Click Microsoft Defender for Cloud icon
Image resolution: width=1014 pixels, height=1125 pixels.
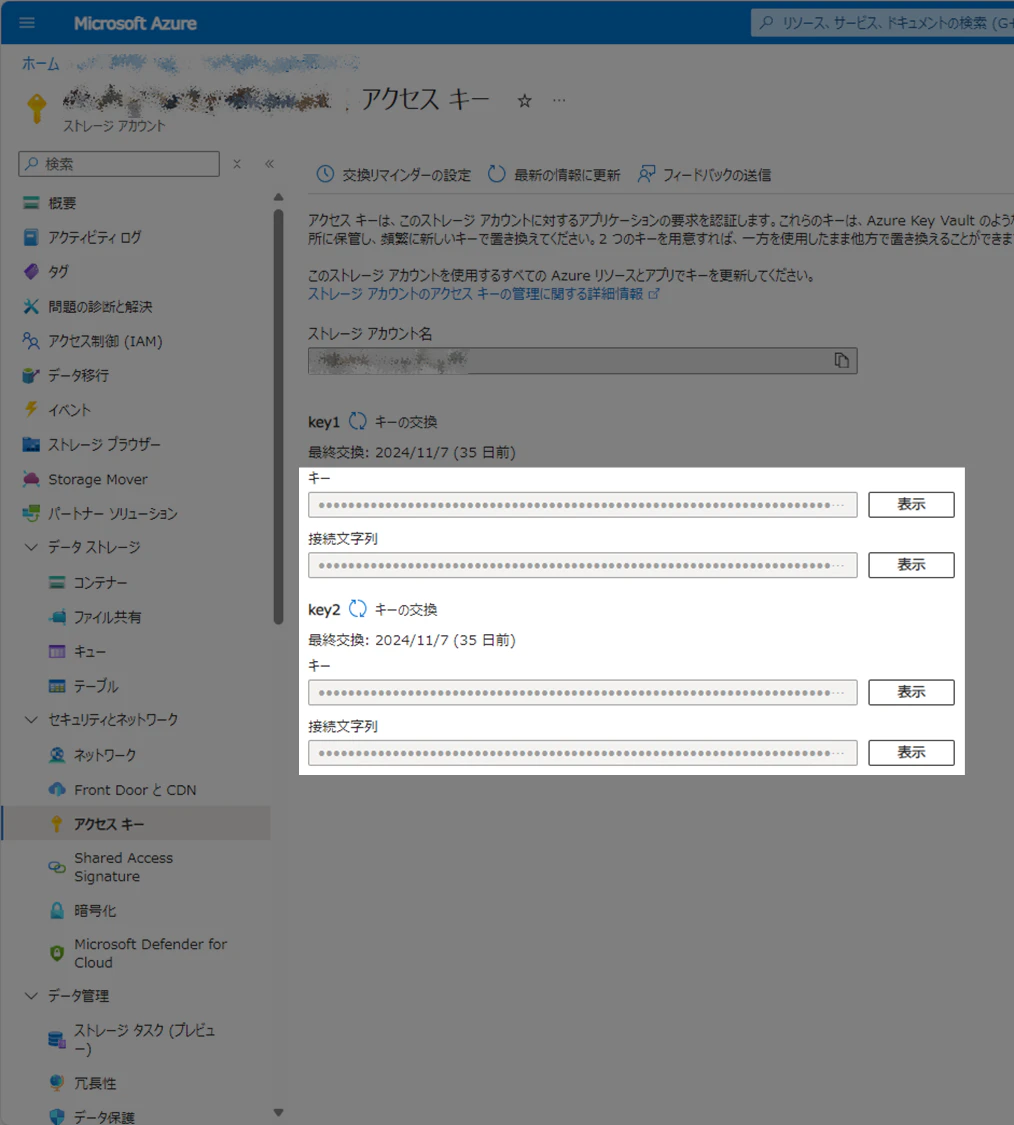tap(57, 954)
